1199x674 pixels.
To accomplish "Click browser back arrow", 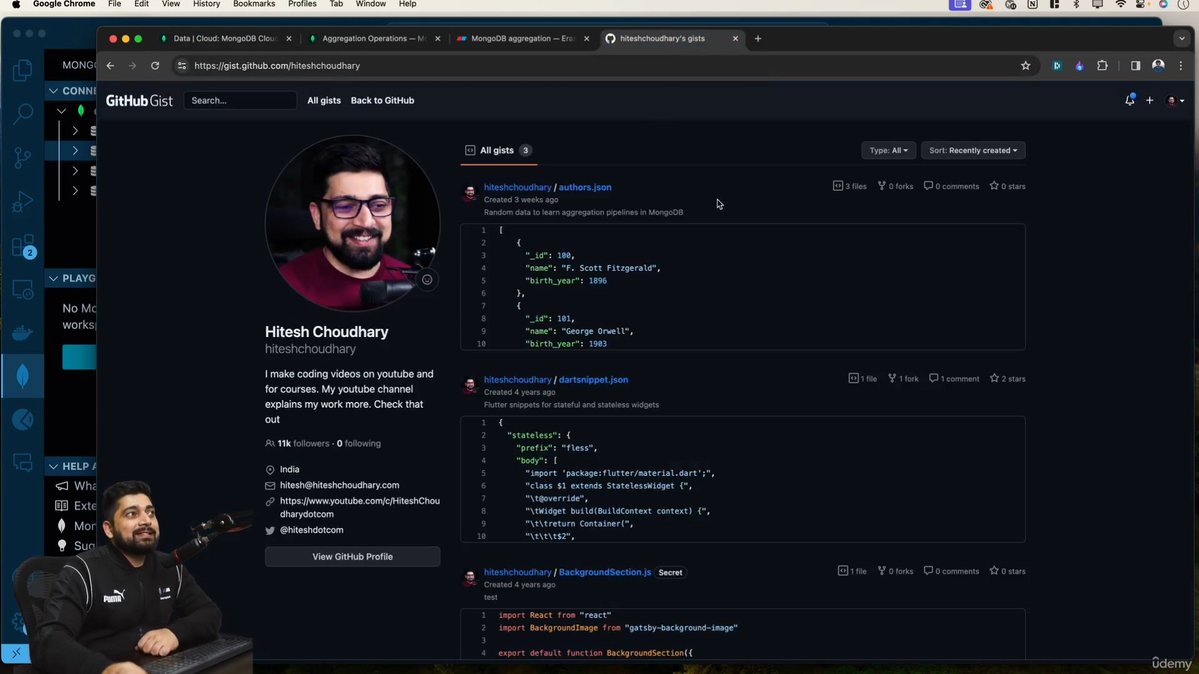I will [110, 66].
